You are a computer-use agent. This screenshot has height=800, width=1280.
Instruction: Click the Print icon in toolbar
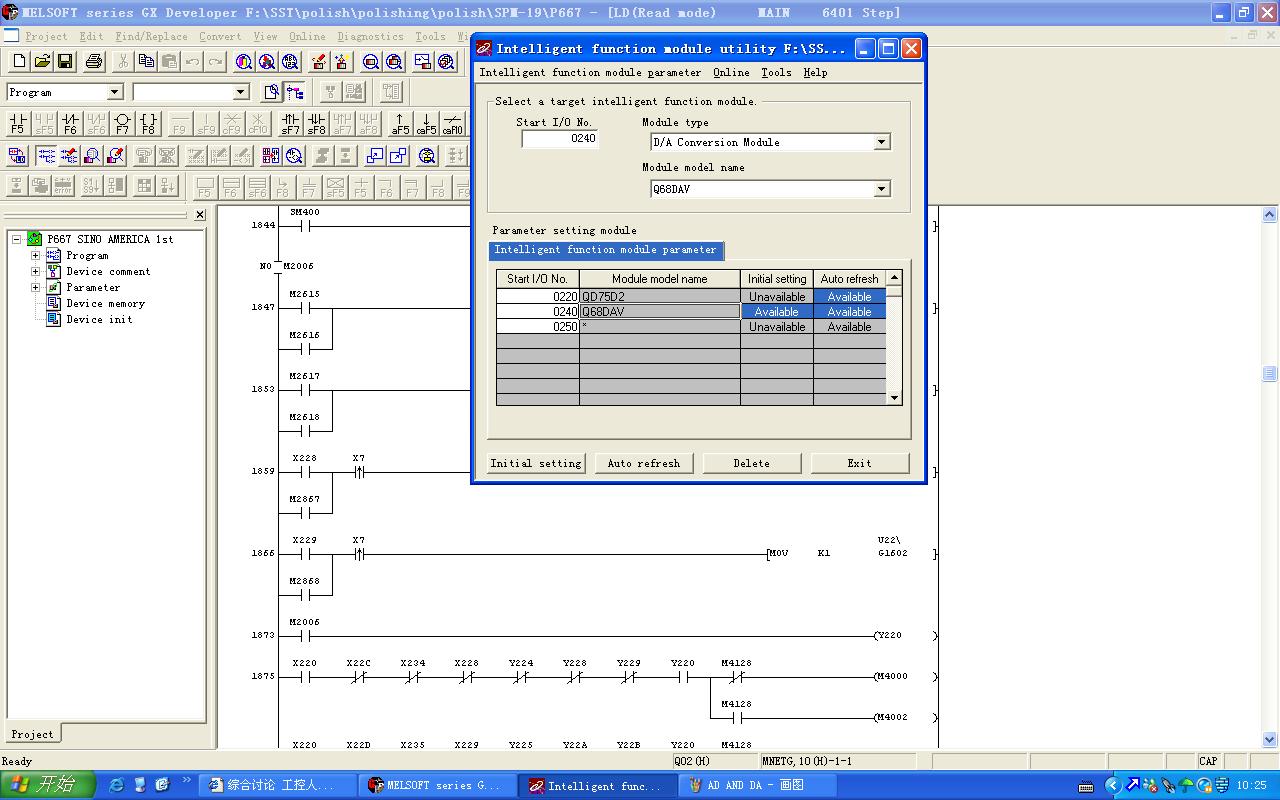point(94,62)
